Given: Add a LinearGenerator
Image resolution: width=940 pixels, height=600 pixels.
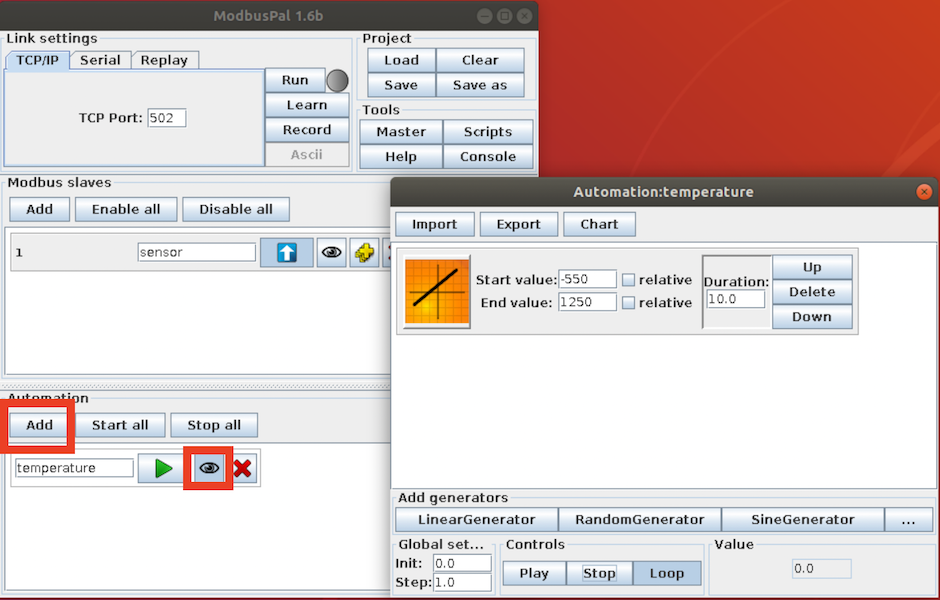Looking at the screenshot, I should click(477, 520).
